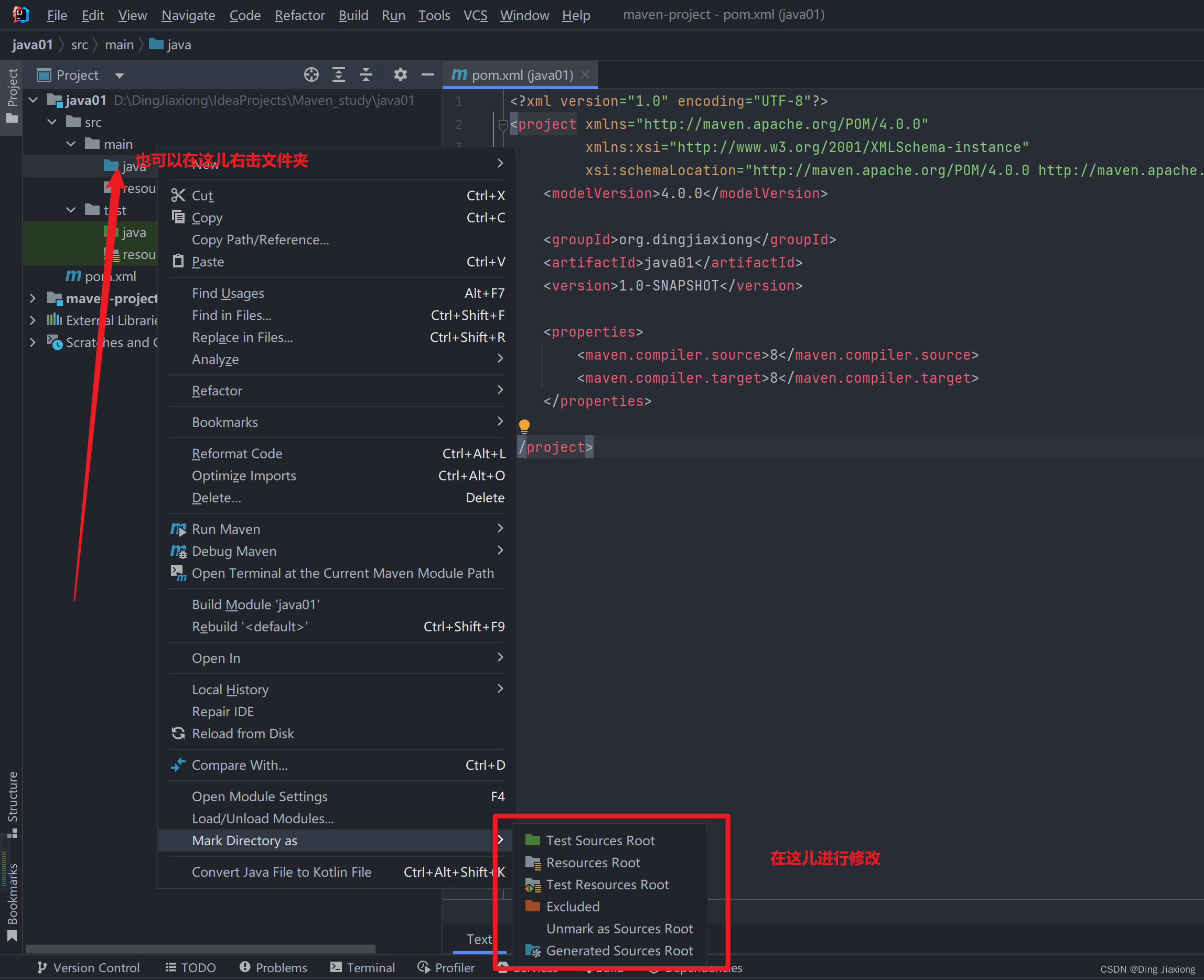Collapse the java01 root node
This screenshot has width=1204, height=980.
coord(33,100)
